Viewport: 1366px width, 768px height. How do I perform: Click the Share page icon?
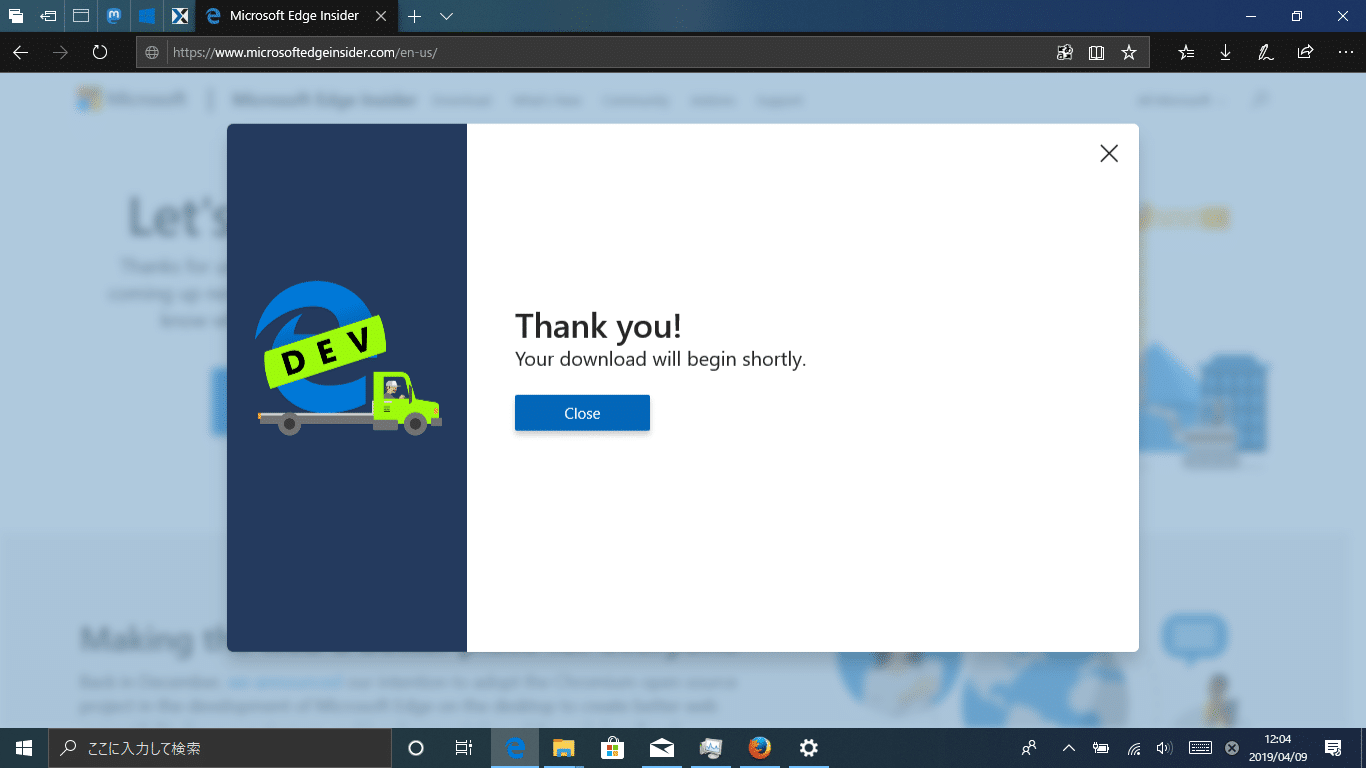click(x=1305, y=53)
